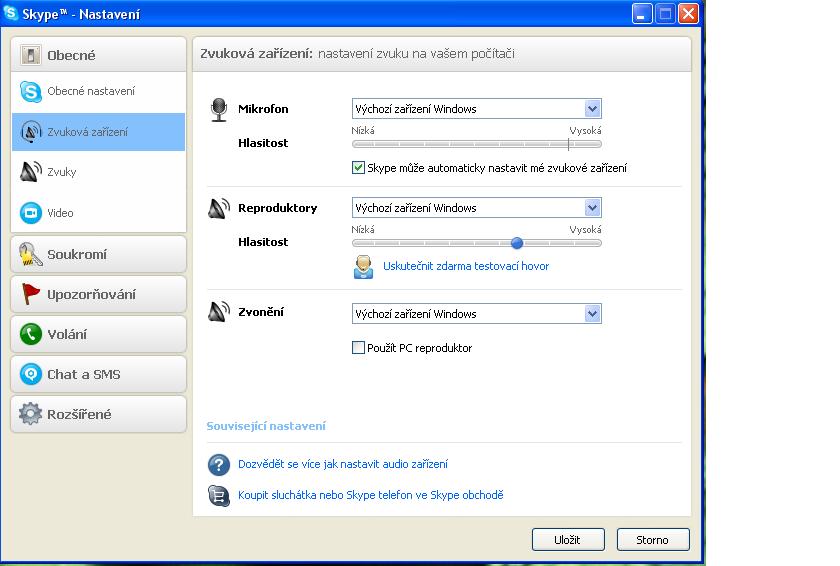Screen dimensions: 840x566
Task: Click the headset person icon for test call
Action: click(x=363, y=267)
